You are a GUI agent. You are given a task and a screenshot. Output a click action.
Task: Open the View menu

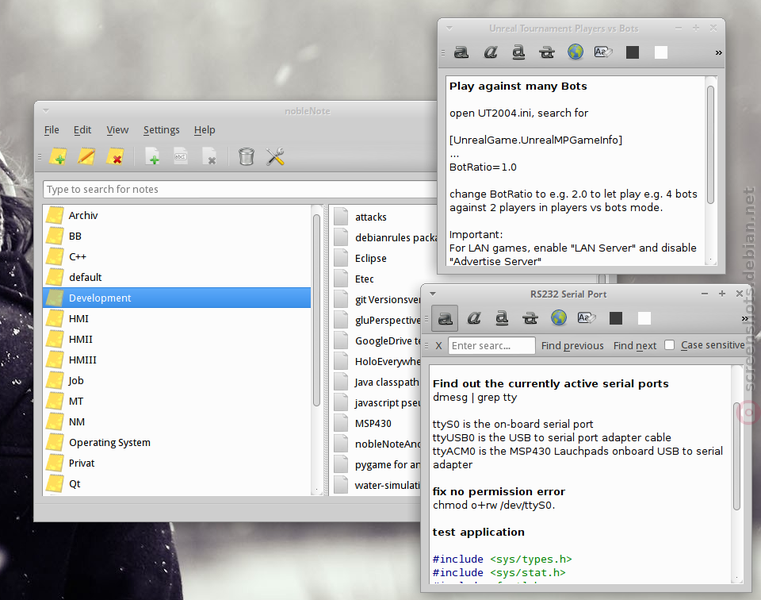click(117, 130)
